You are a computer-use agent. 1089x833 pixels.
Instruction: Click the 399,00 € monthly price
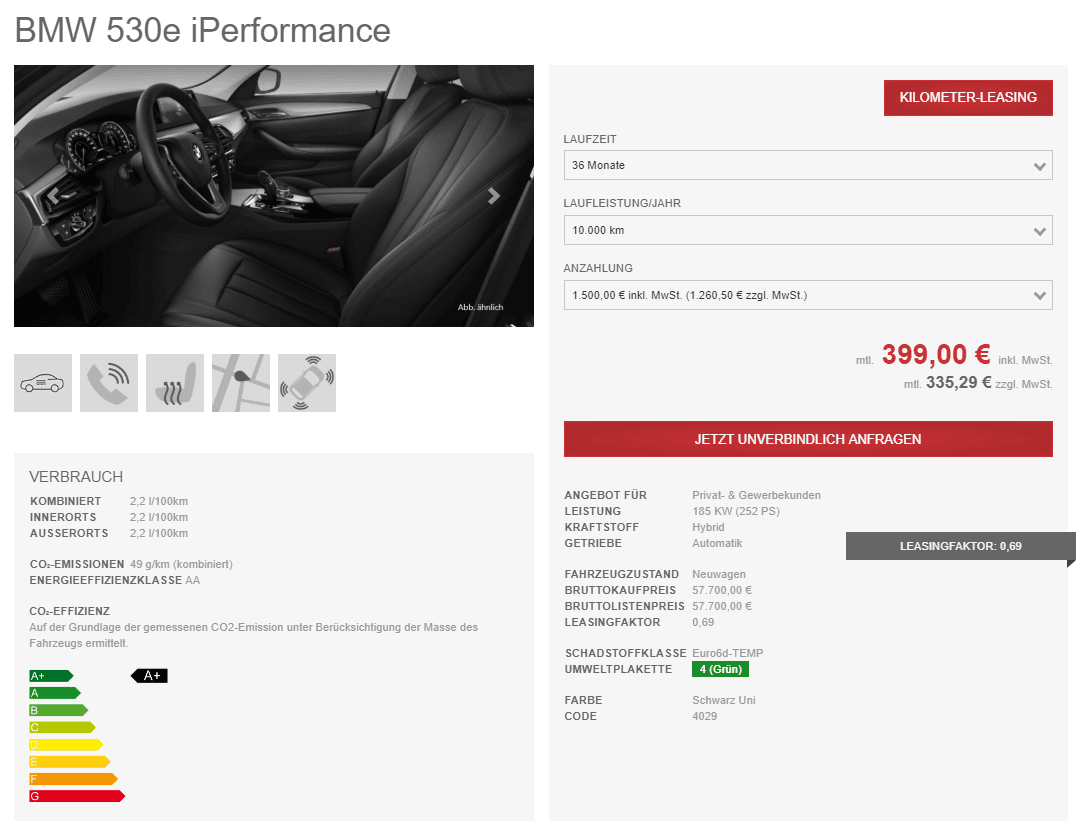(936, 354)
